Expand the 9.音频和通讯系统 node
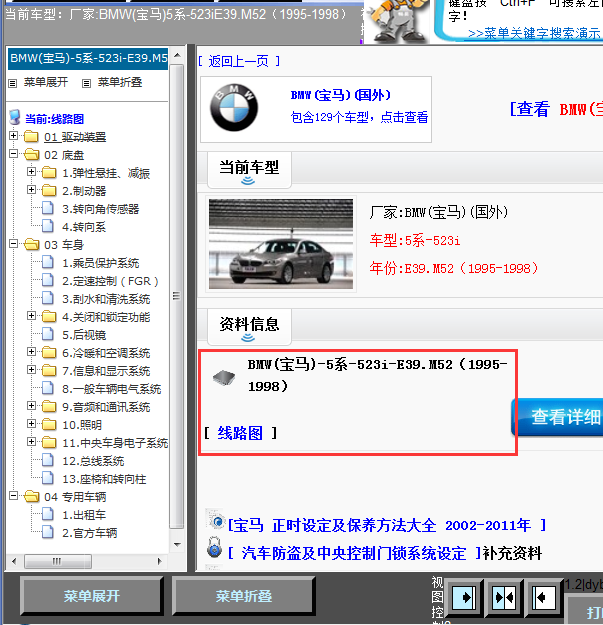Screen dimensions: 603x625 (x=31, y=405)
